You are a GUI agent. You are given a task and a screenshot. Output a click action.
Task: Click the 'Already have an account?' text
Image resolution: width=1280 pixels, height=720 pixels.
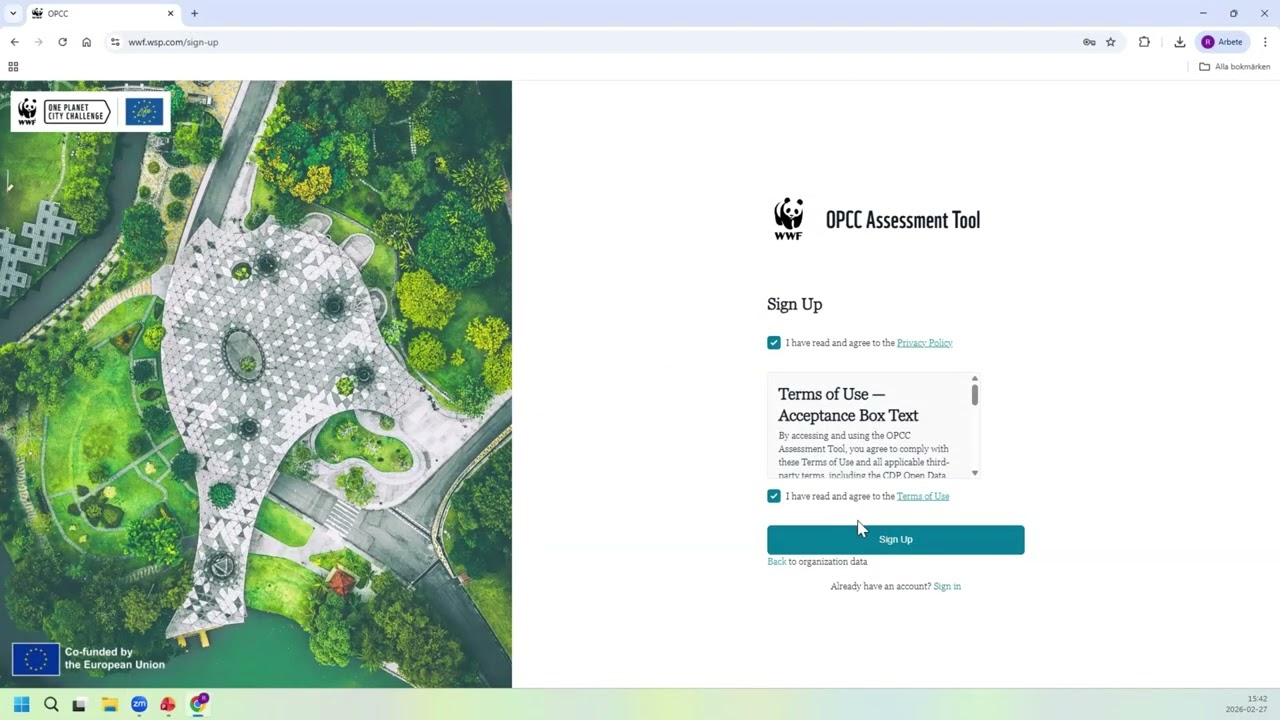coord(880,586)
